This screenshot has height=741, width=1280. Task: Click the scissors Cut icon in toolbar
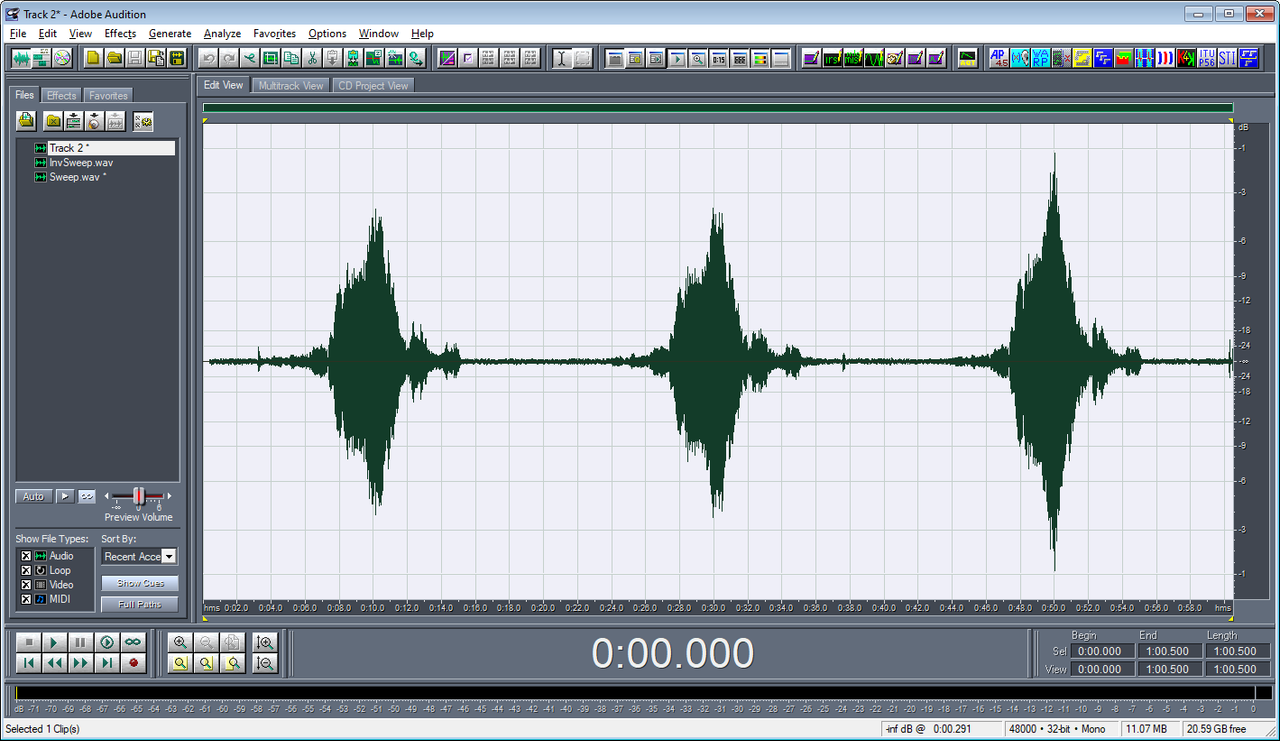(312, 58)
